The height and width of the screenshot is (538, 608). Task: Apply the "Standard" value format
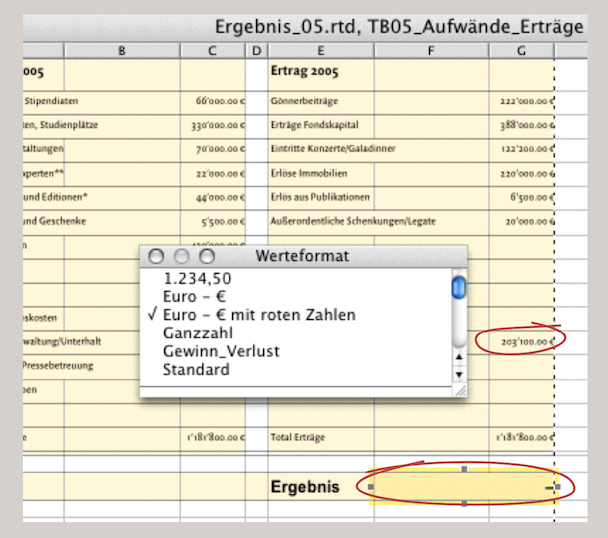[x=196, y=369]
